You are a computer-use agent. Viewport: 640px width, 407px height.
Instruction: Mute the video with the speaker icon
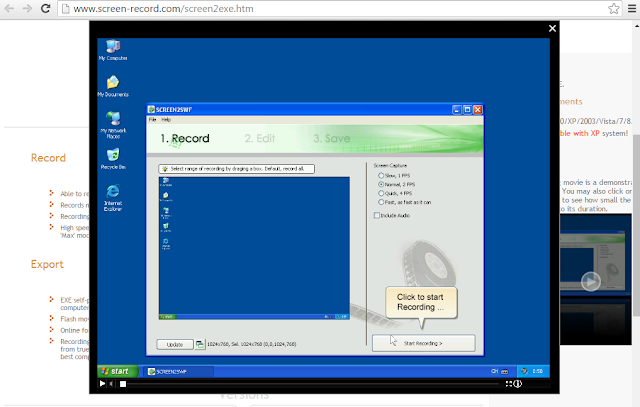pyautogui.click(x=112, y=383)
